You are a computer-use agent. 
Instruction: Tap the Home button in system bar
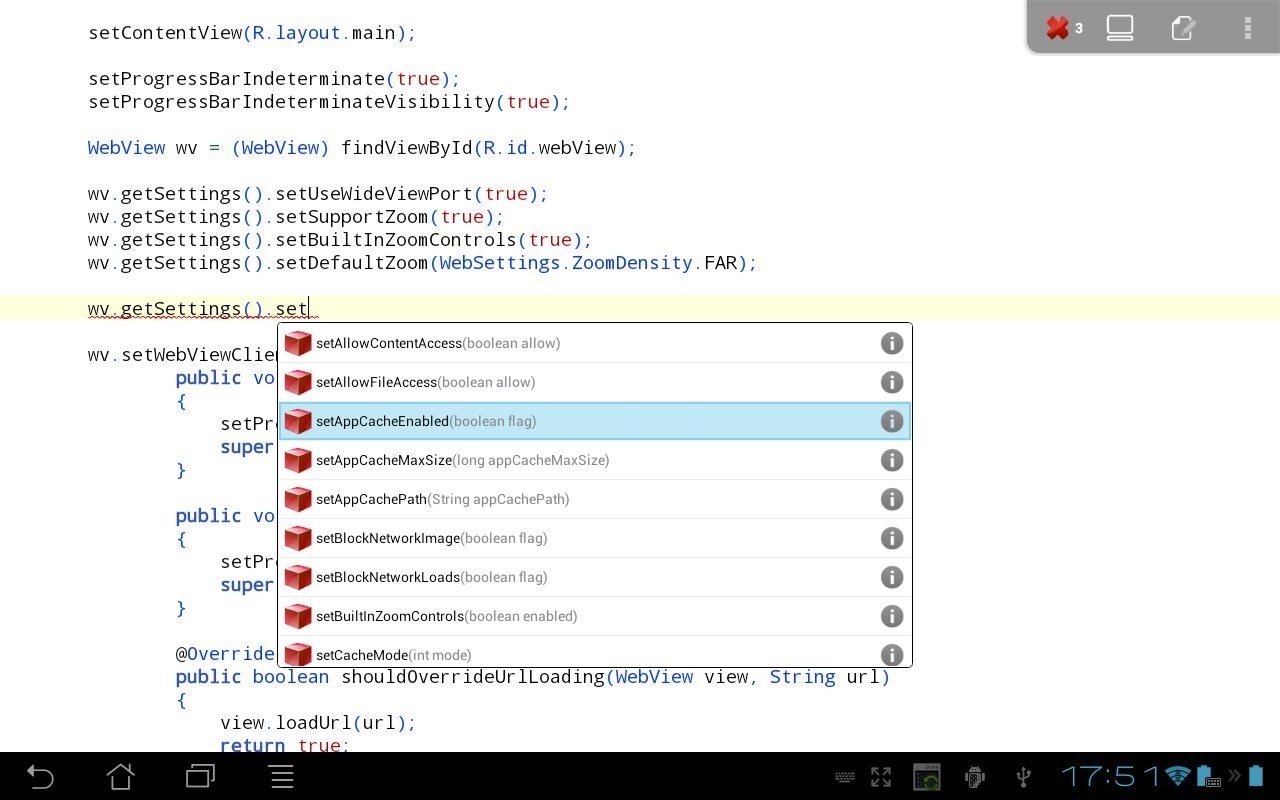[121, 776]
